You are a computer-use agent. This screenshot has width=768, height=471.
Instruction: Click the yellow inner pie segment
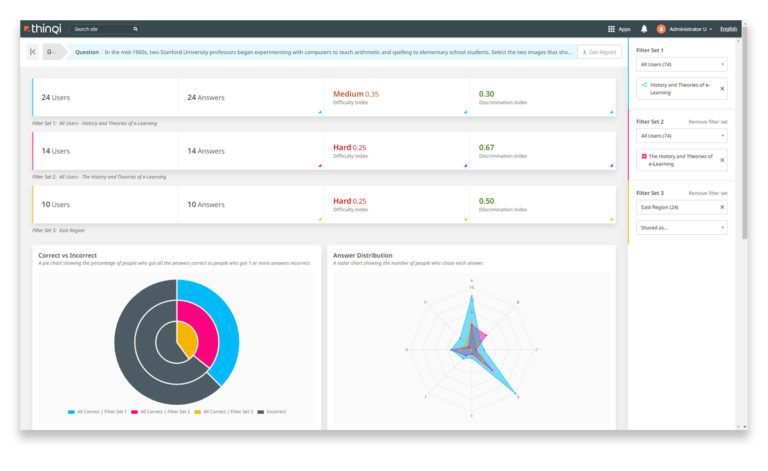tap(187, 339)
